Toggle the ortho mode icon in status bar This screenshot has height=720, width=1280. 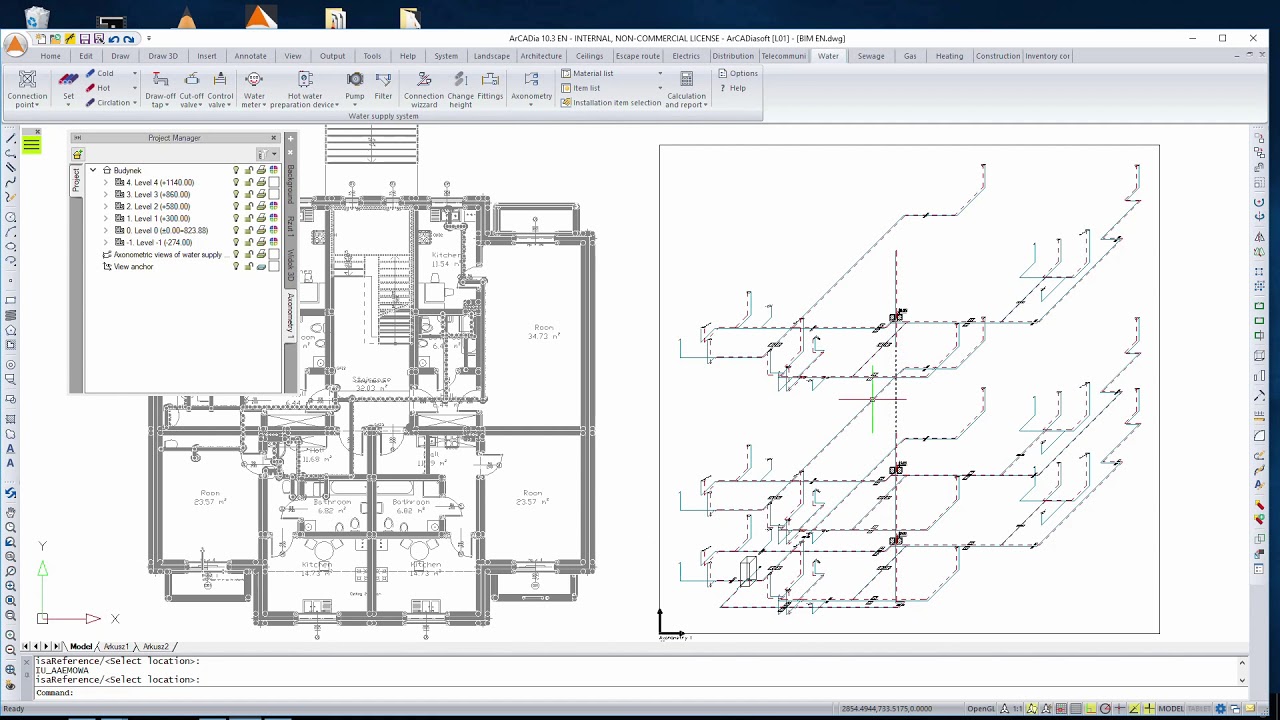tap(1091, 709)
